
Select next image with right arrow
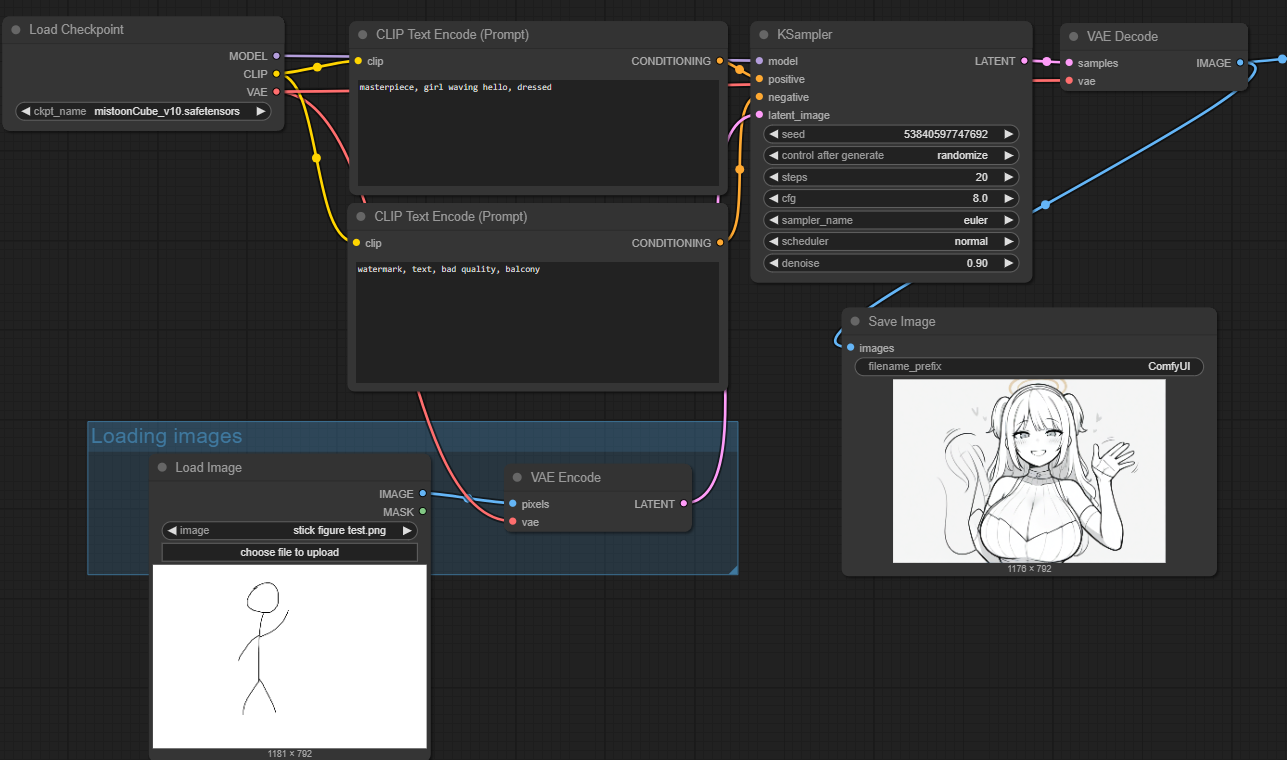tap(407, 531)
